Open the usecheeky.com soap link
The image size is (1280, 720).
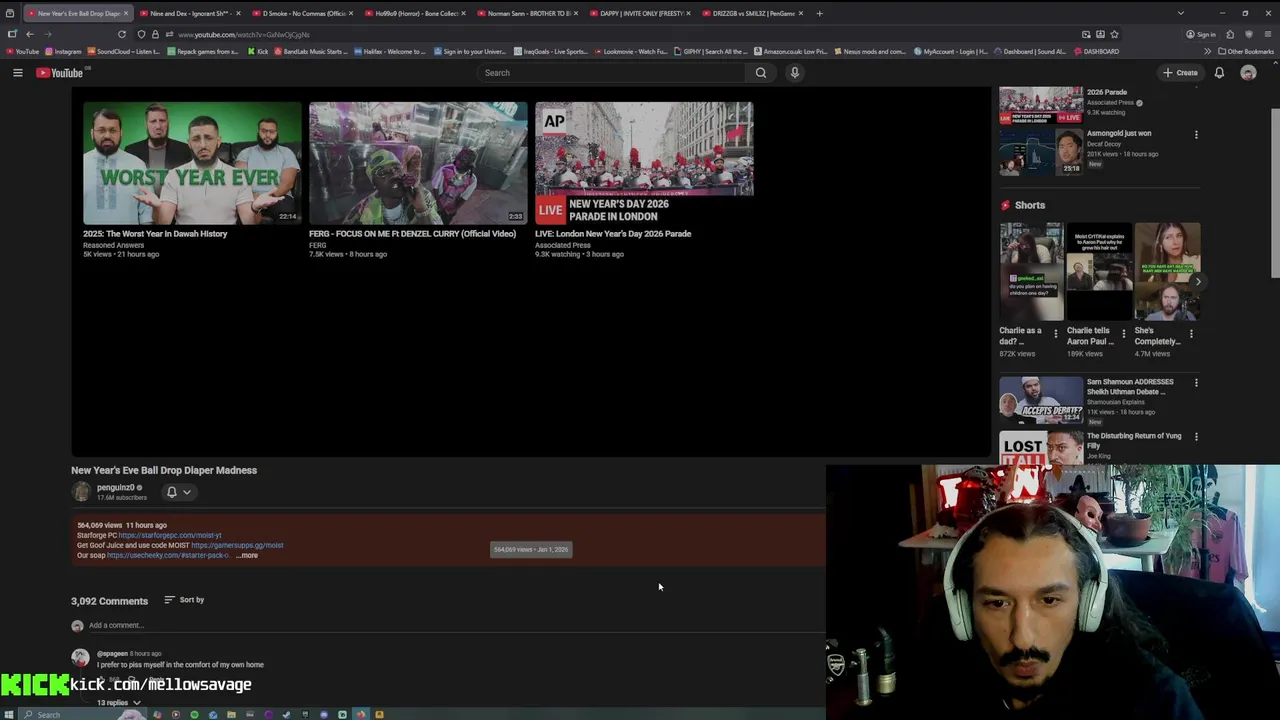[x=168, y=555]
